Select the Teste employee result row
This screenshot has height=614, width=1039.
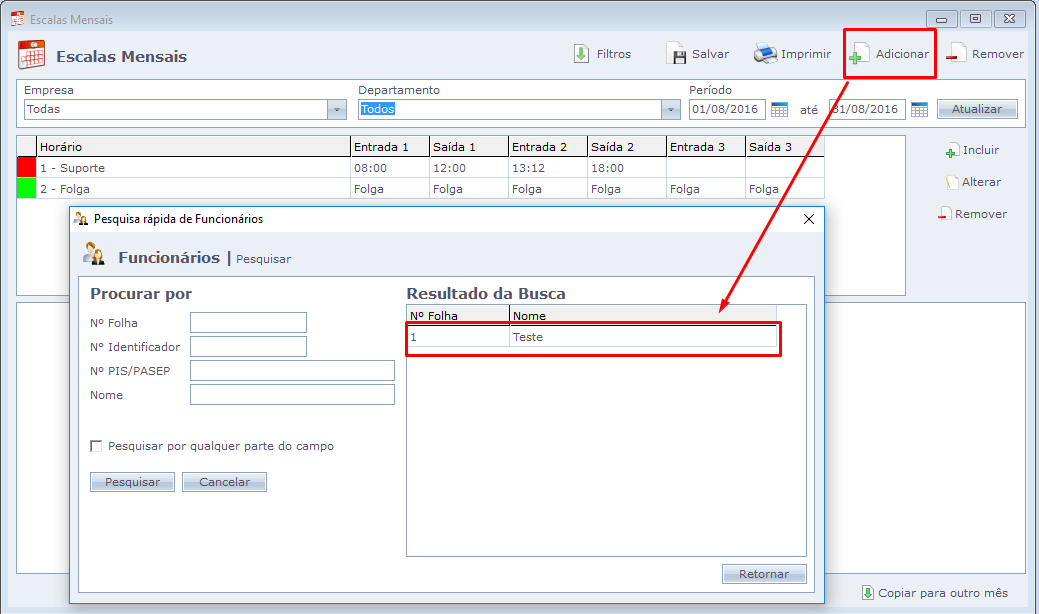(x=592, y=338)
